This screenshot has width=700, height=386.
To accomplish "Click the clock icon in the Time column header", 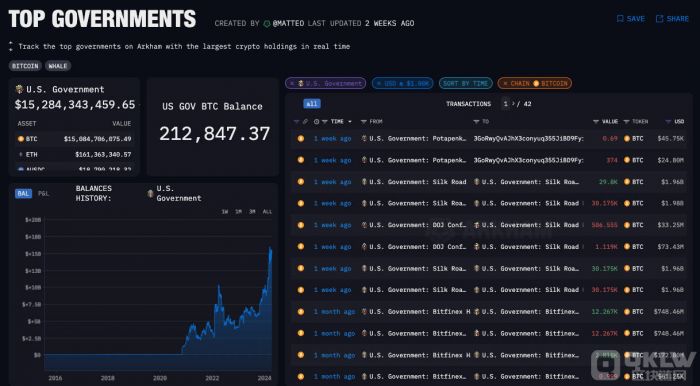I will click(317, 121).
